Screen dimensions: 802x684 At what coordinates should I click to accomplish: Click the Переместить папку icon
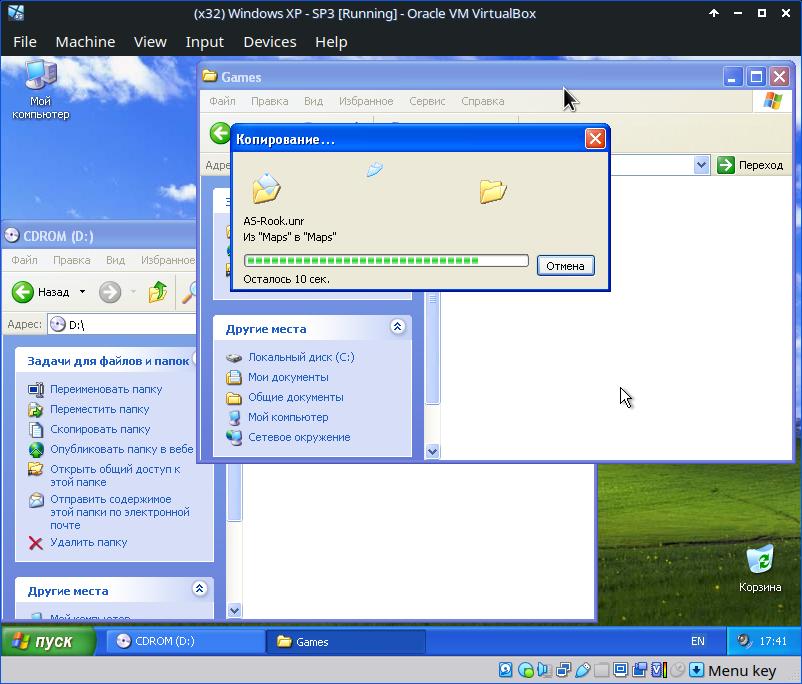pos(36,409)
